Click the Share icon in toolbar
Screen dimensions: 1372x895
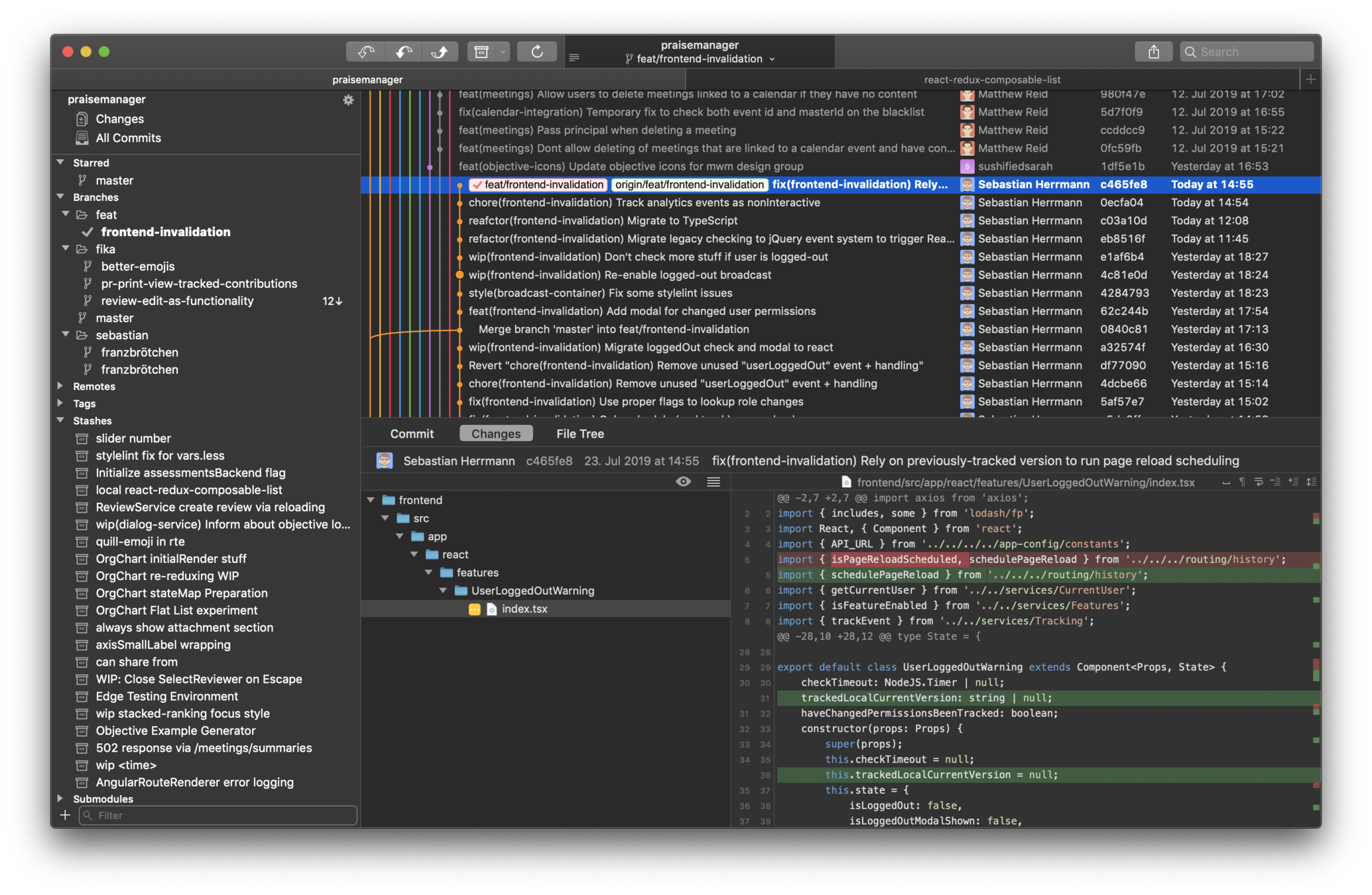[1153, 52]
